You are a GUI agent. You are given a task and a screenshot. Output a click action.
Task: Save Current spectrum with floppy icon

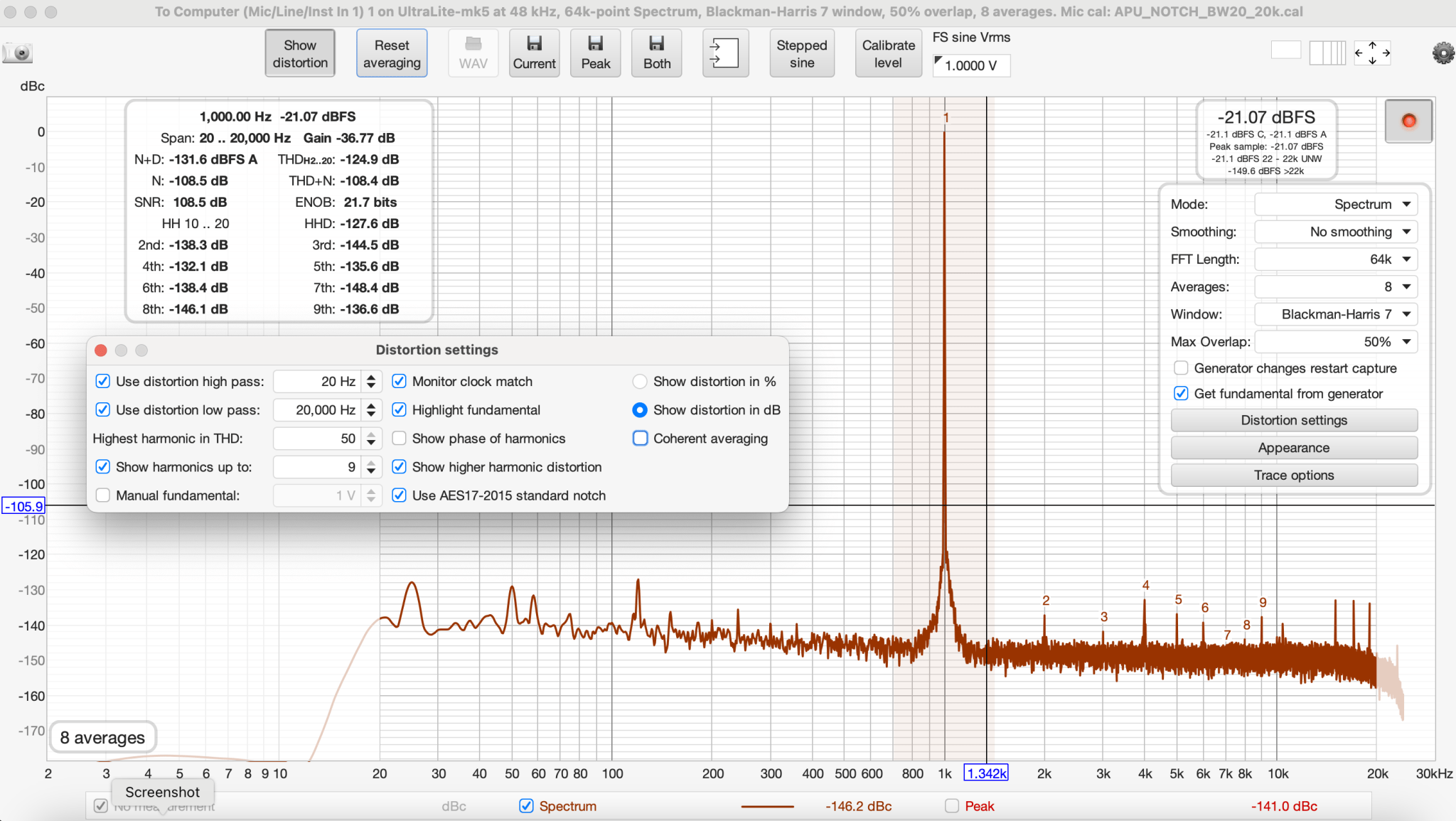tap(535, 53)
